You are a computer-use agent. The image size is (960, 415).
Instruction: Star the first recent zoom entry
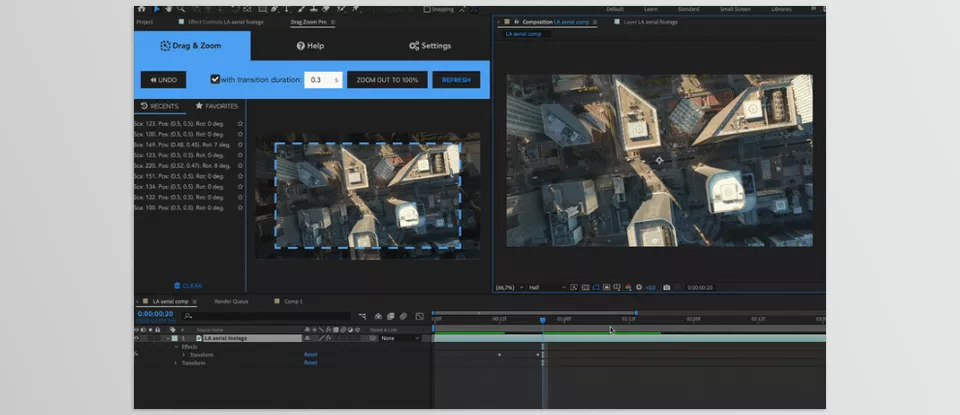pyautogui.click(x=240, y=123)
